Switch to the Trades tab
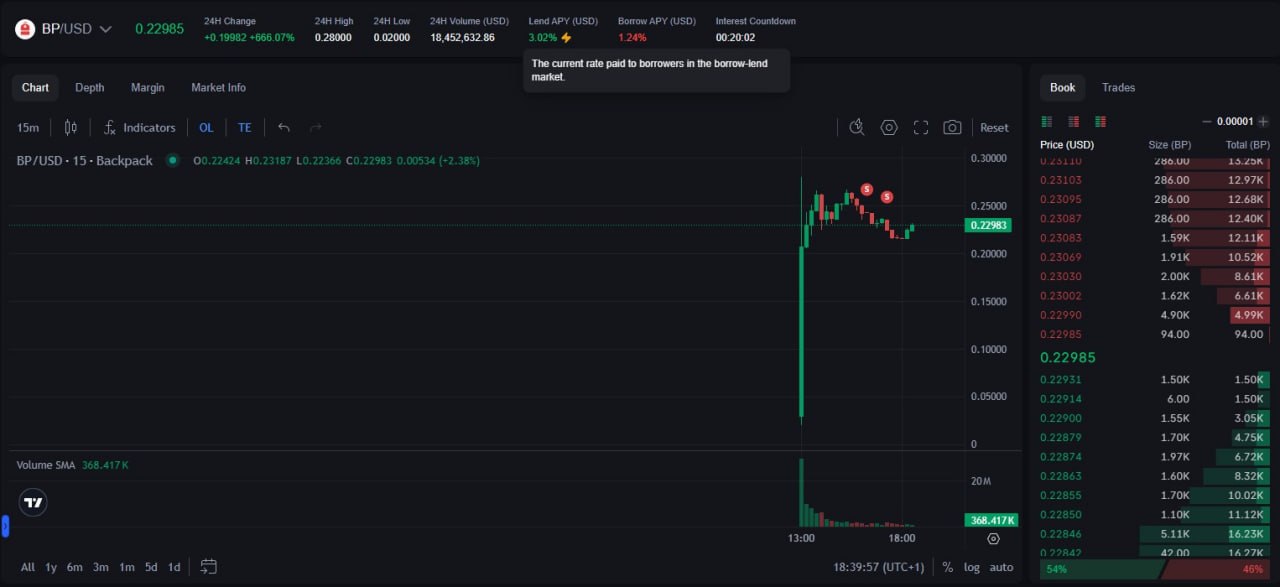 pyautogui.click(x=1118, y=88)
